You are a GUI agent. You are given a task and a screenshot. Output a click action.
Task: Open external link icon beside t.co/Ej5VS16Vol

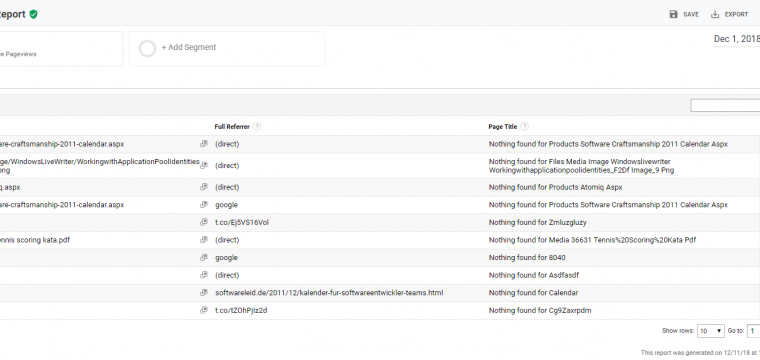(204, 222)
